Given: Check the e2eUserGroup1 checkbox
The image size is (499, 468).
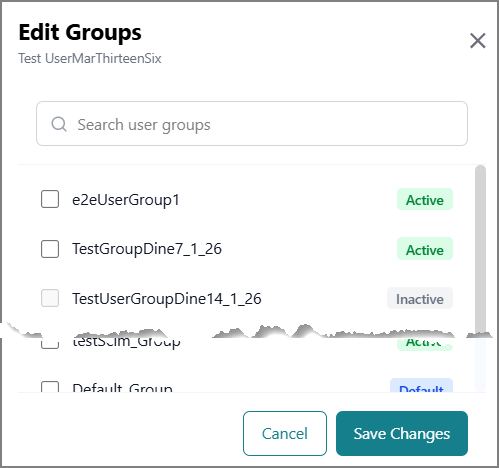Looking at the screenshot, I should [50, 199].
